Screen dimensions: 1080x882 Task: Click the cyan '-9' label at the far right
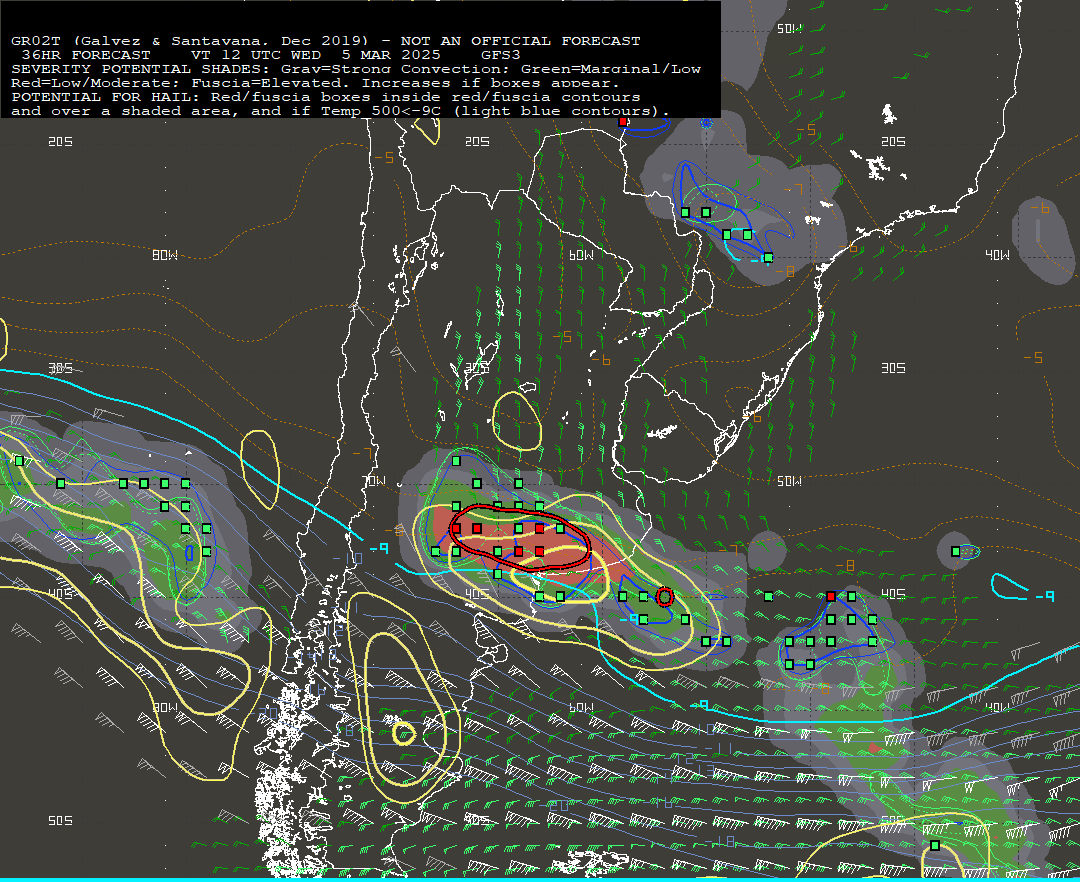click(x=1046, y=596)
